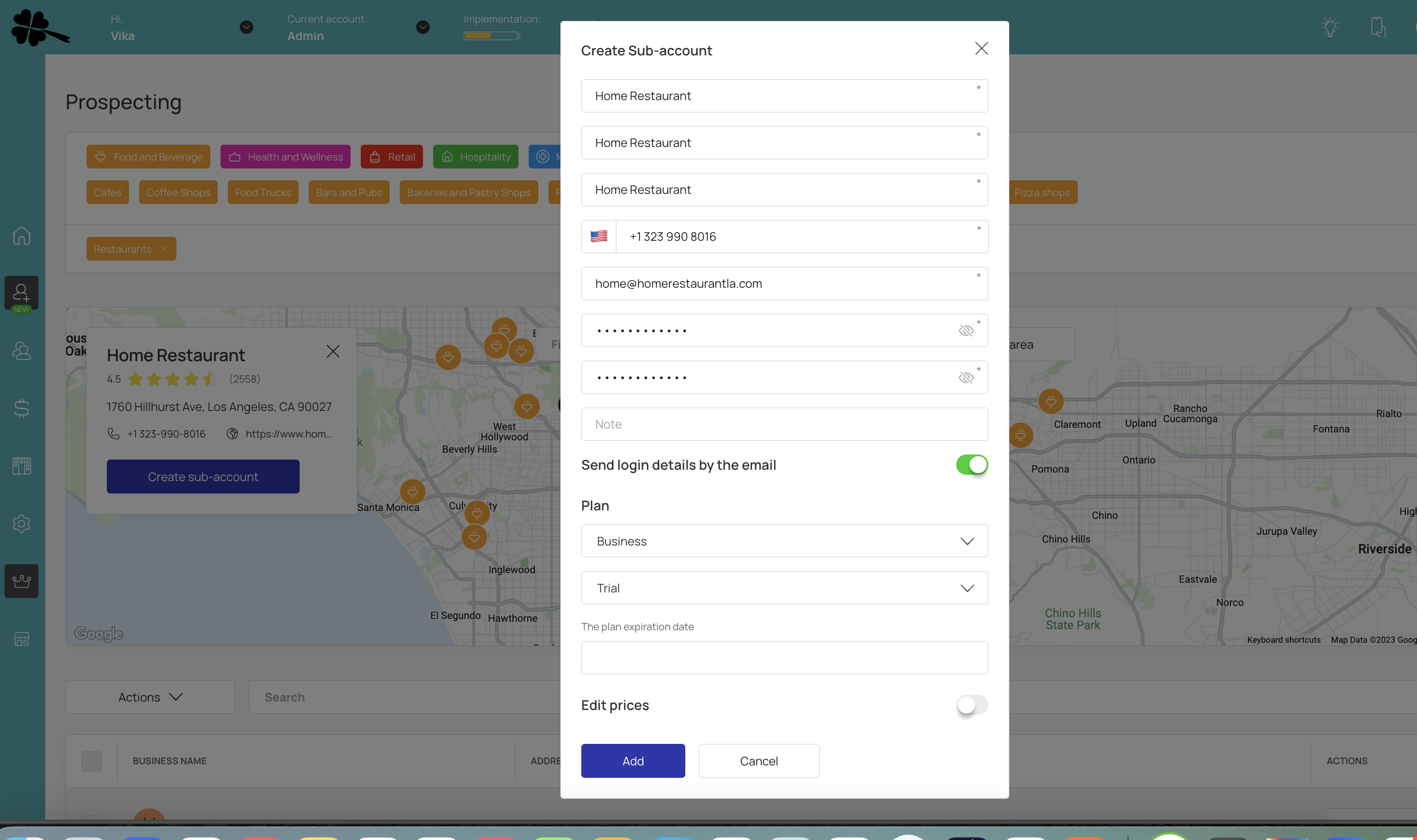The image size is (1417, 840).
Task: Click the Cancel button
Action: tap(759, 761)
